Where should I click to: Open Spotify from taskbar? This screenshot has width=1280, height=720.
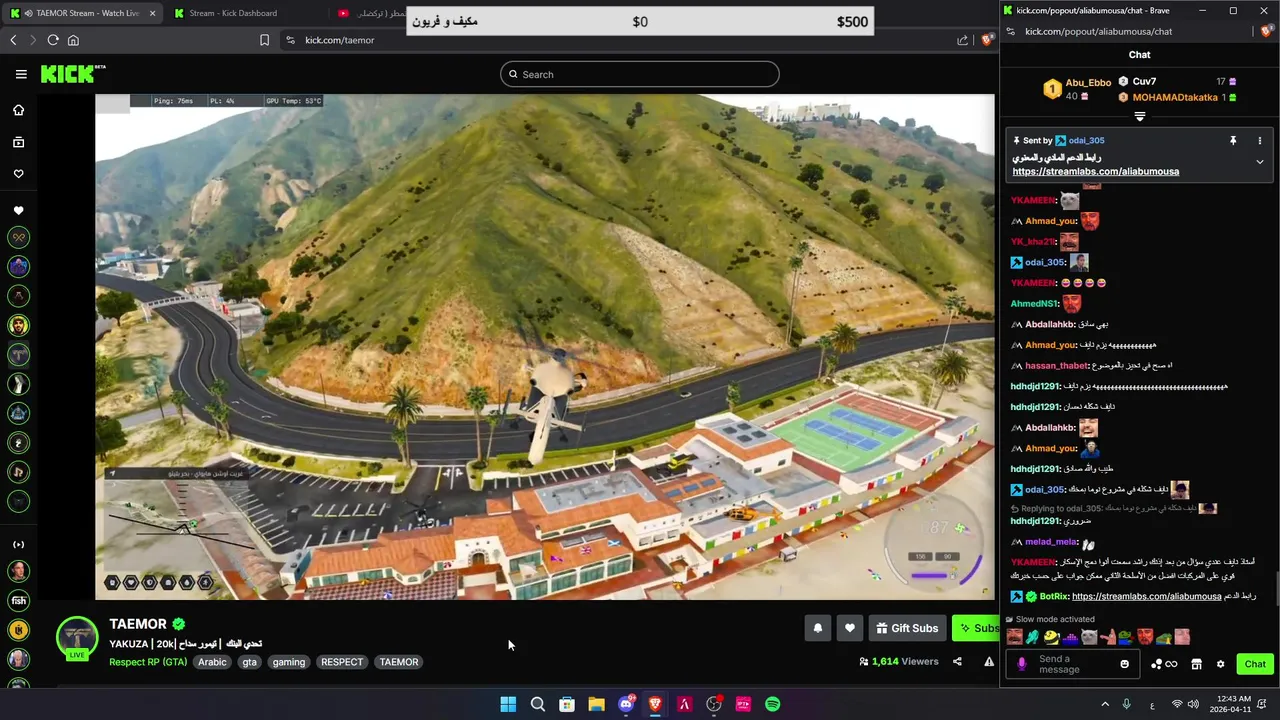(772, 704)
